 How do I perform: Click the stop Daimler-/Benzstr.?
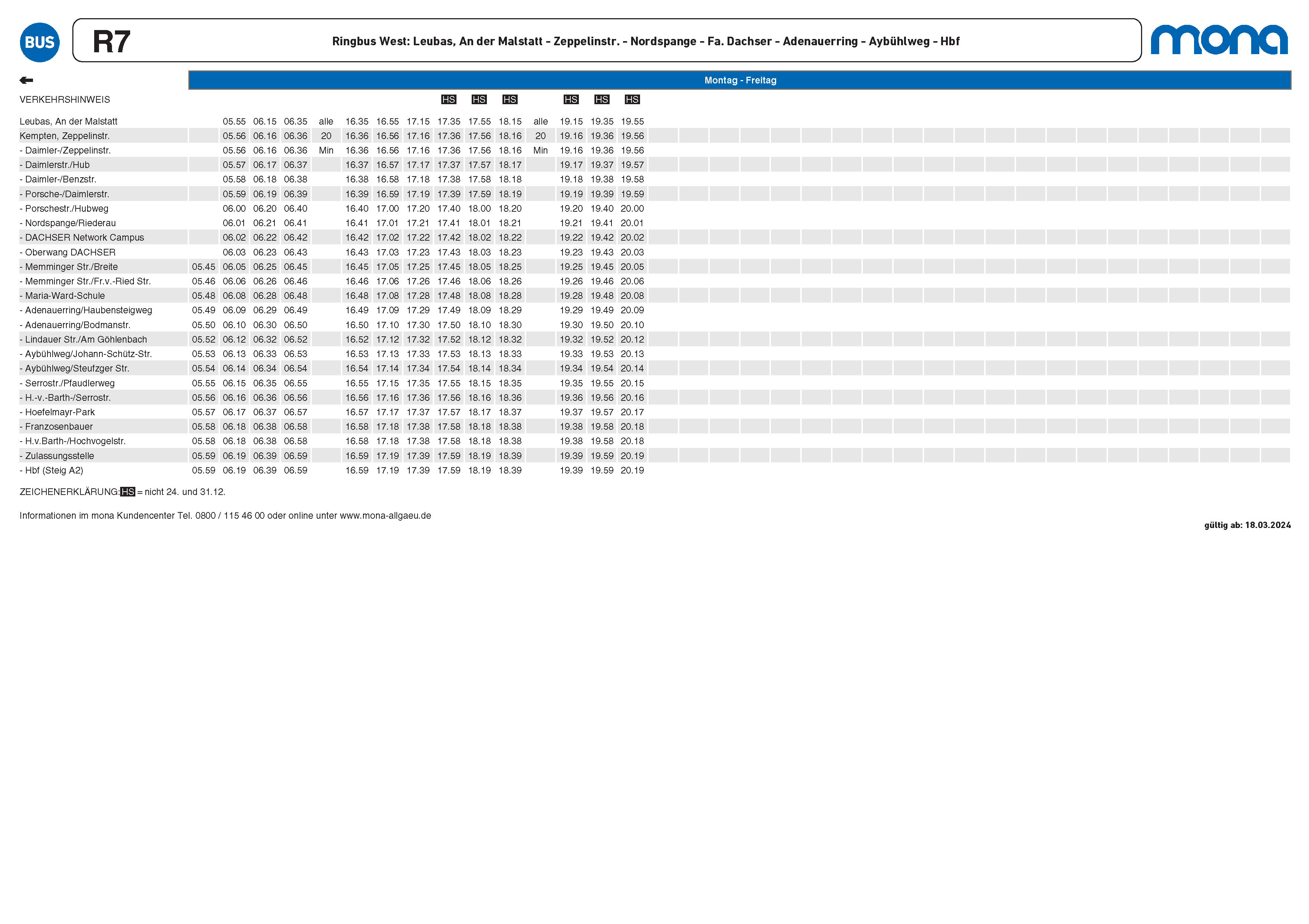tap(58, 179)
